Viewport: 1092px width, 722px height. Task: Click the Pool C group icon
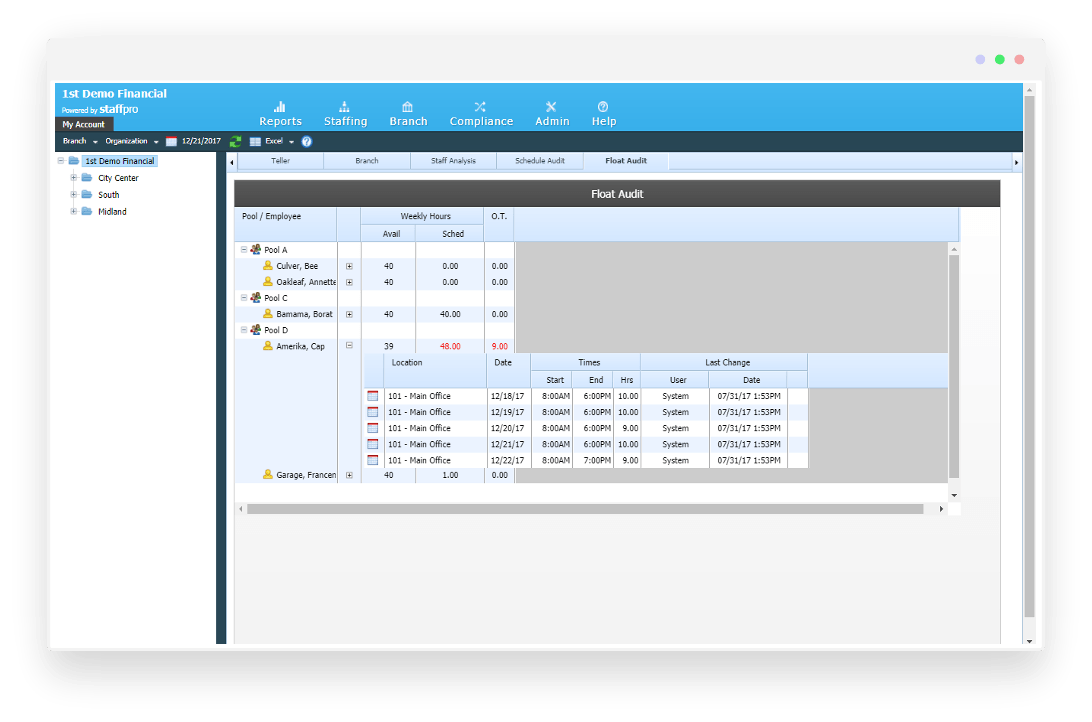[256, 297]
